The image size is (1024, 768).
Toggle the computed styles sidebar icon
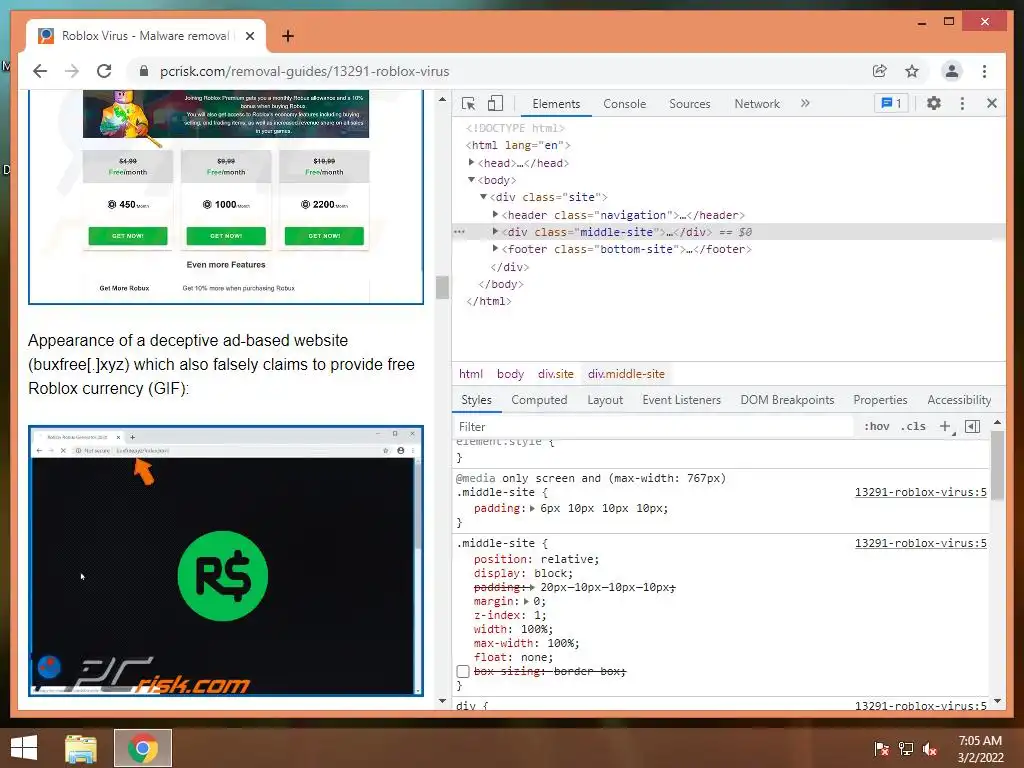point(972,426)
